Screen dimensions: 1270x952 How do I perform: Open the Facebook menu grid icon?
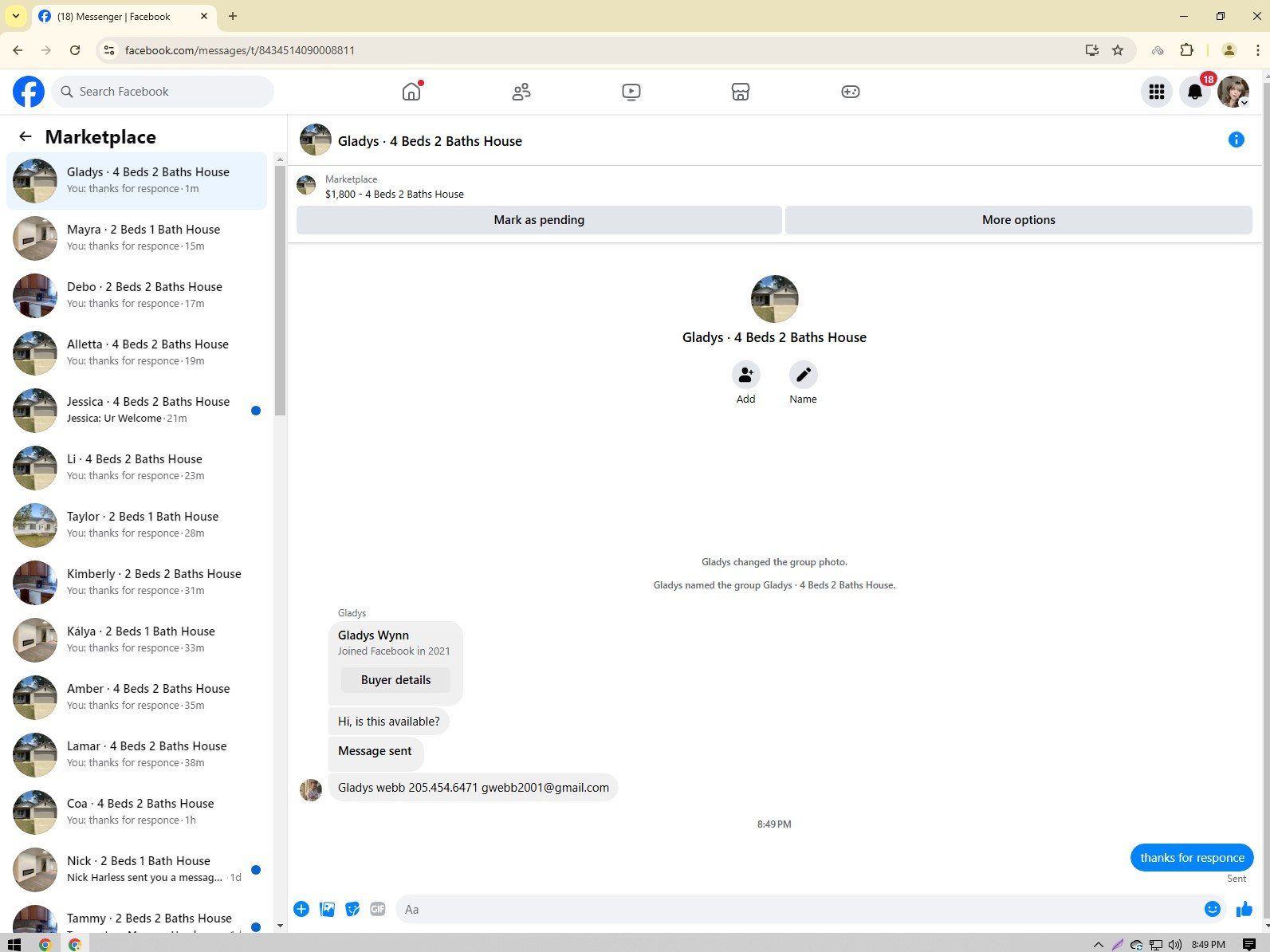(x=1157, y=92)
